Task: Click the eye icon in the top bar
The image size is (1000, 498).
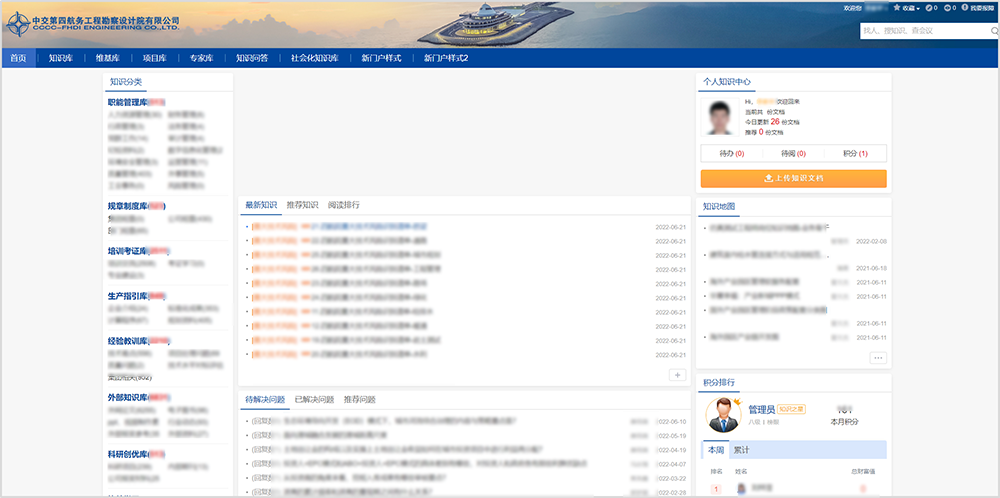Action: click(x=947, y=8)
